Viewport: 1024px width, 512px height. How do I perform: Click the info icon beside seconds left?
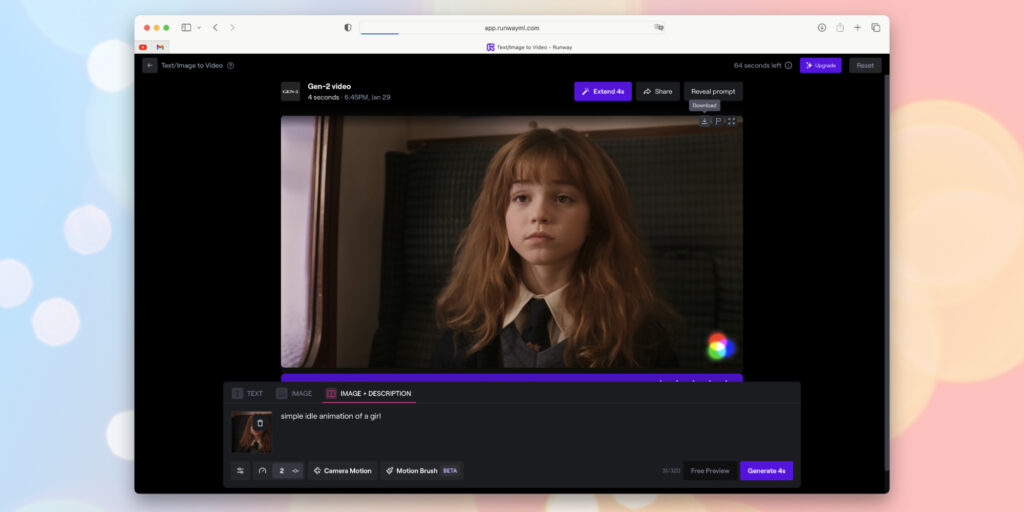[788, 65]
